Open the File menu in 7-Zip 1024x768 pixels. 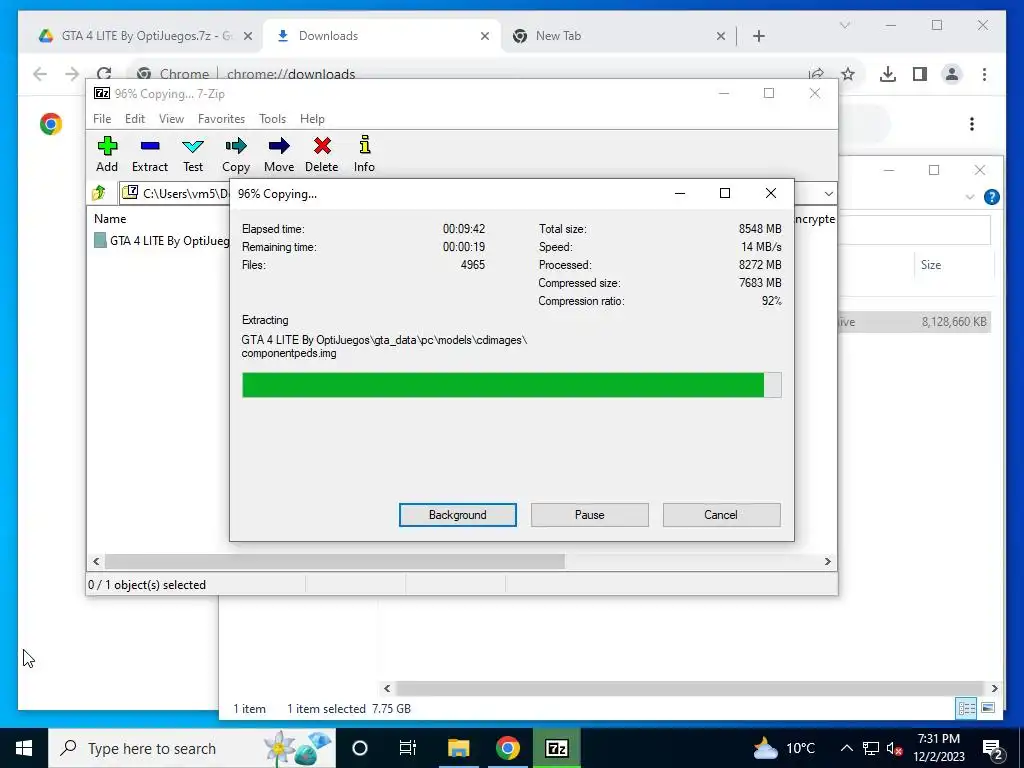coord(102,119)
